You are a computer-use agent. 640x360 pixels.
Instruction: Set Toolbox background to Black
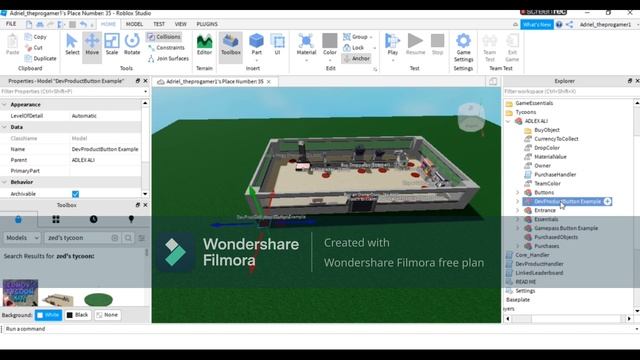click(x=78, y=315)
